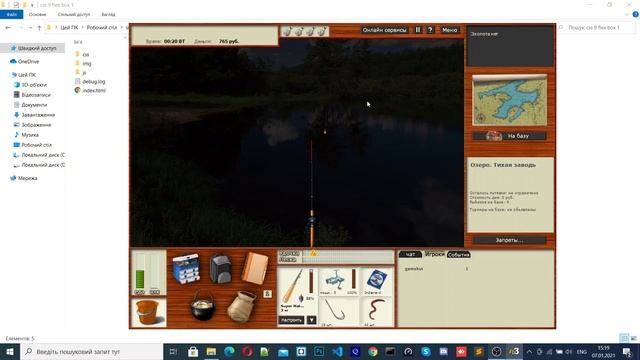Select the img folder in Explorer

[x=87, y=63]
